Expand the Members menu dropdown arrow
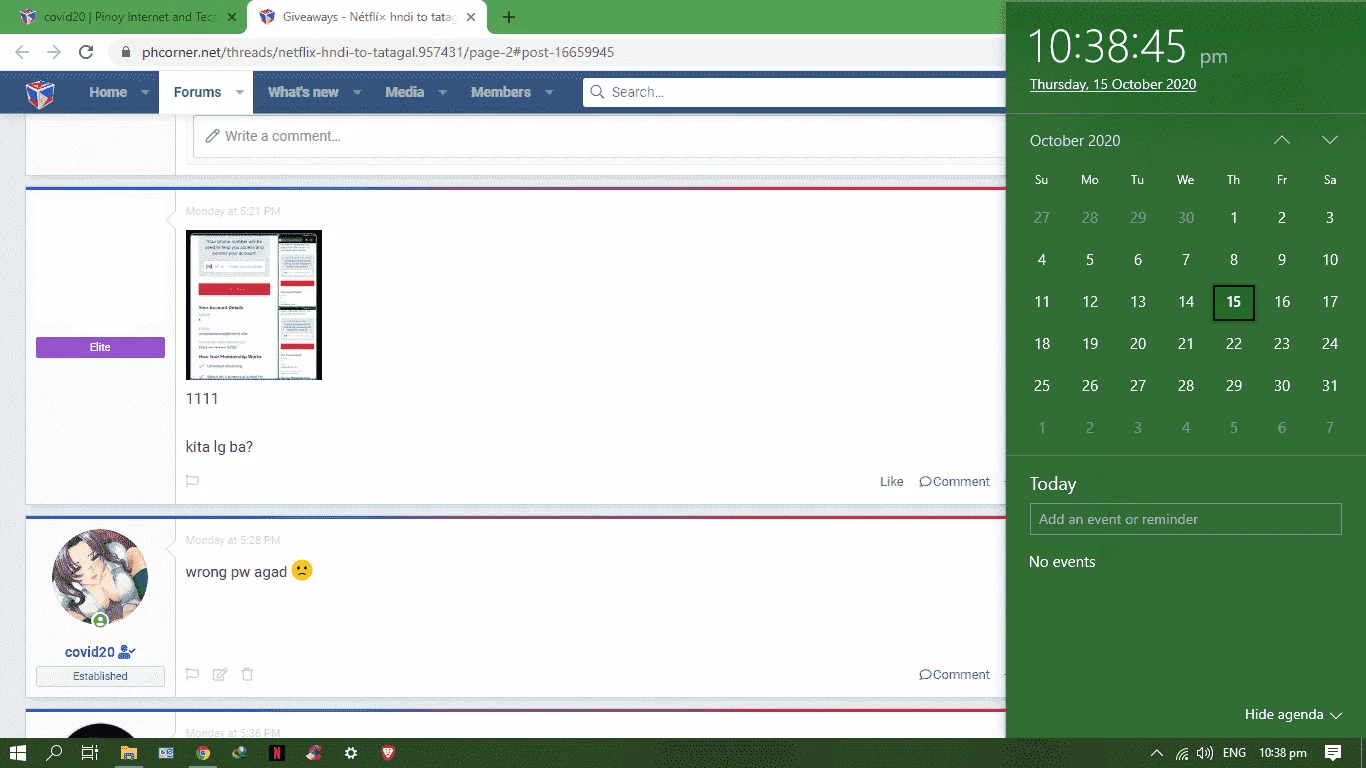This screenshot has height=768, width=1366. tap(549, 92)
